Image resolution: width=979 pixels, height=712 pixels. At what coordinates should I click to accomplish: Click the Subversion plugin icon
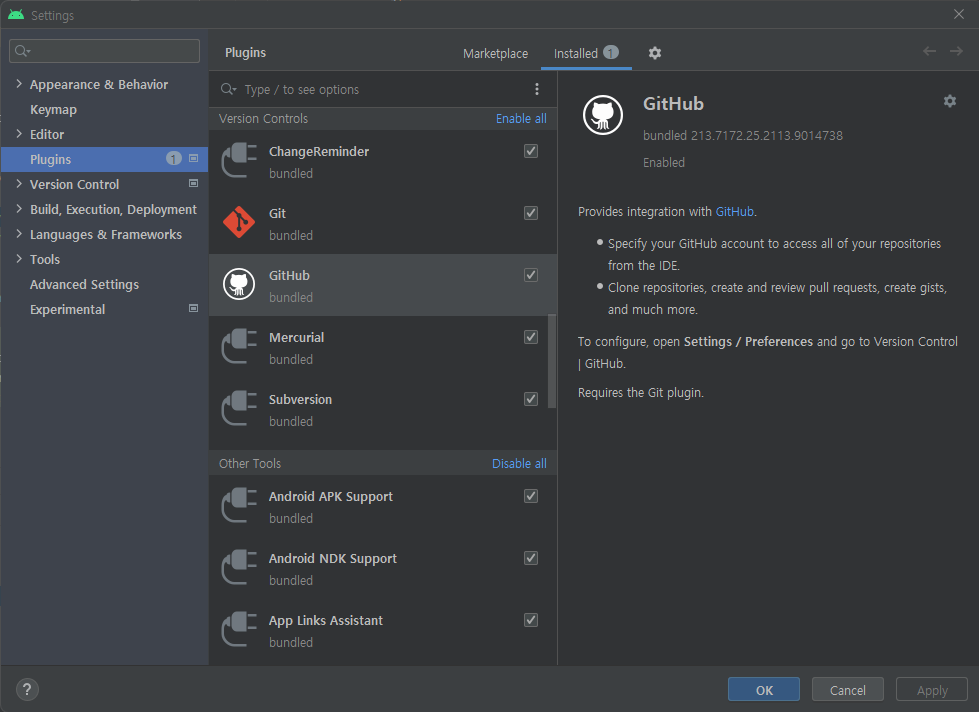[239, 408]
